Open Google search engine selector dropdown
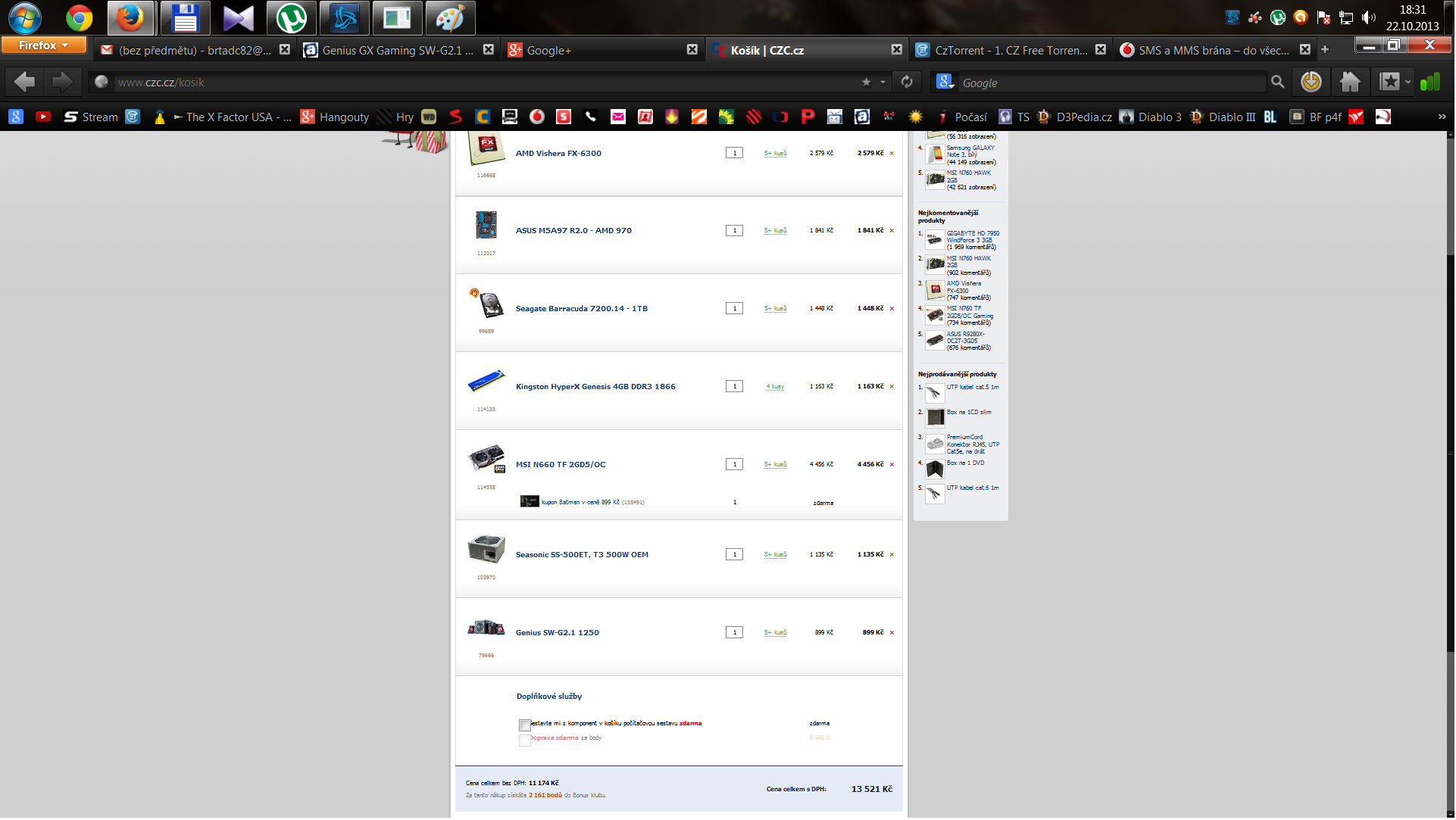 (x=945, y=82)
